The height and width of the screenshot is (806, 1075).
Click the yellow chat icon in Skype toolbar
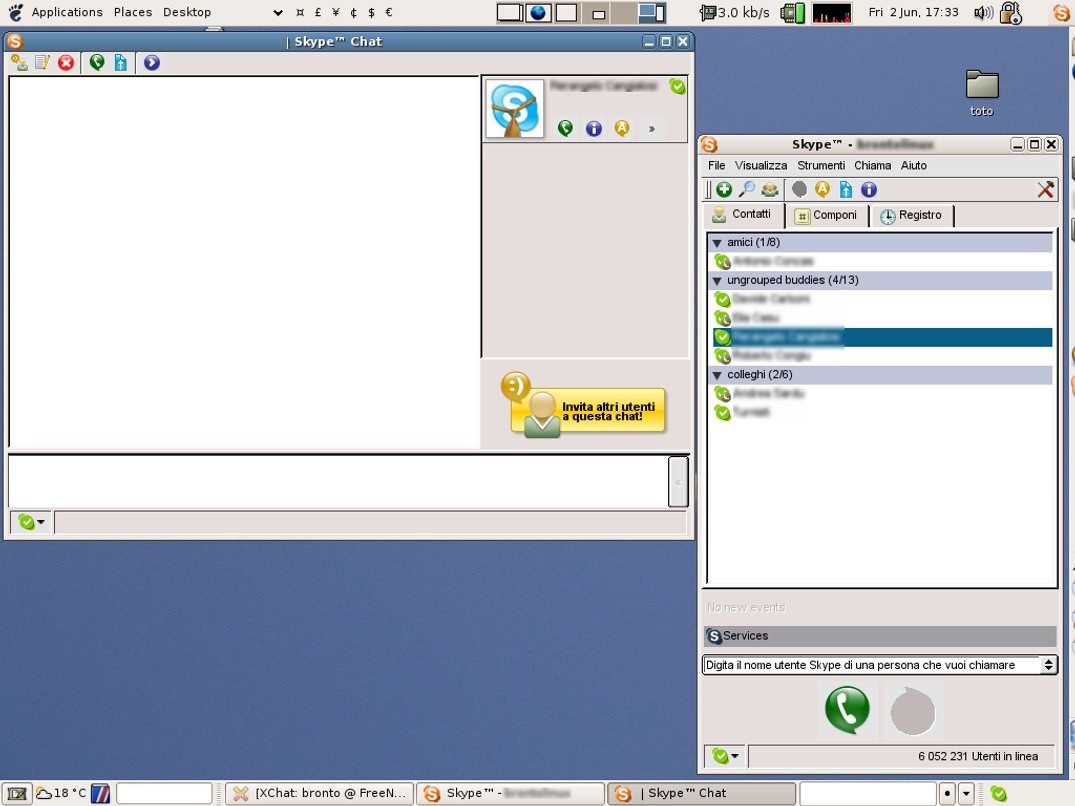[x=823, y=190]
